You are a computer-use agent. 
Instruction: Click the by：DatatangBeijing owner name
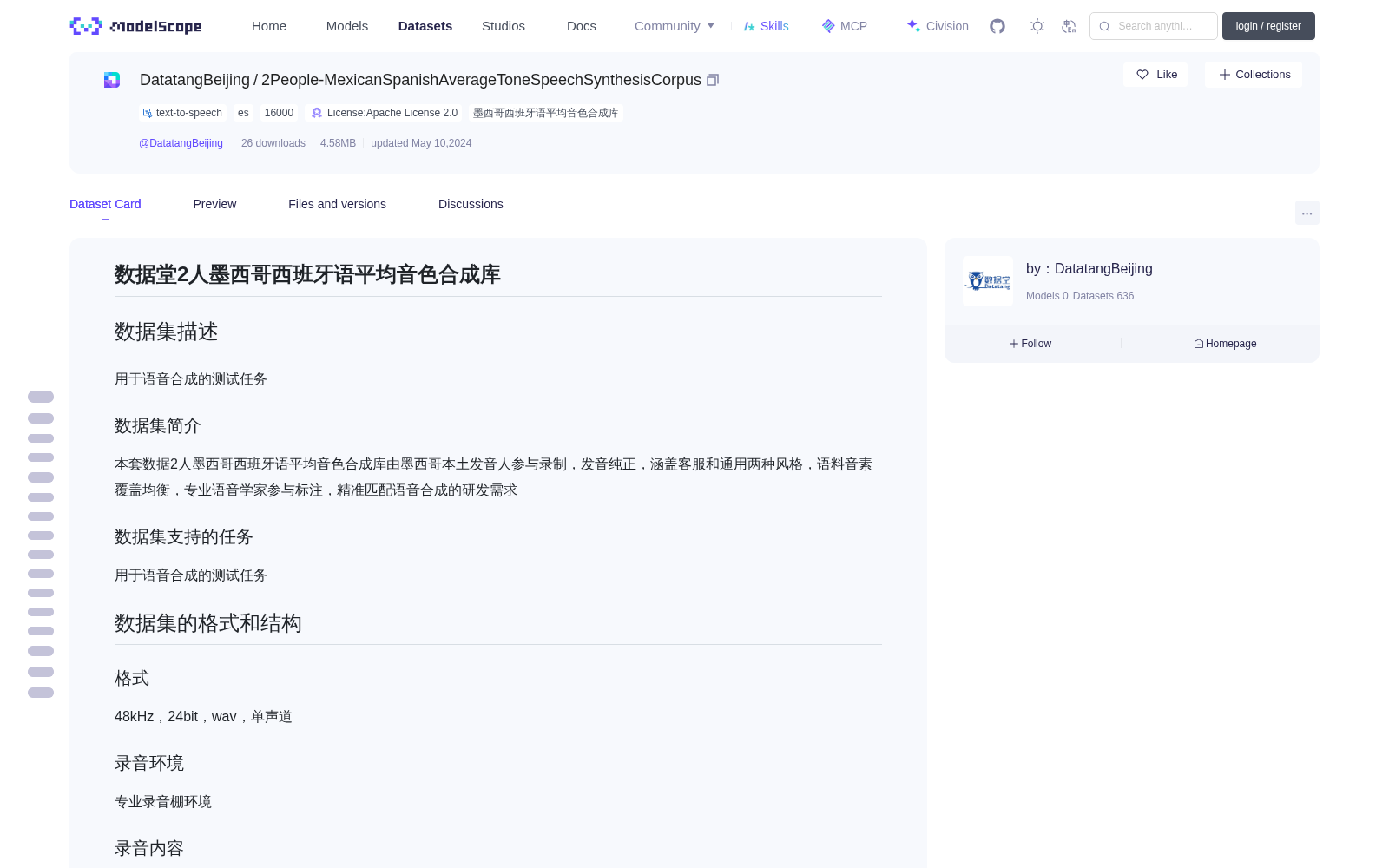tap(1089, 269)
